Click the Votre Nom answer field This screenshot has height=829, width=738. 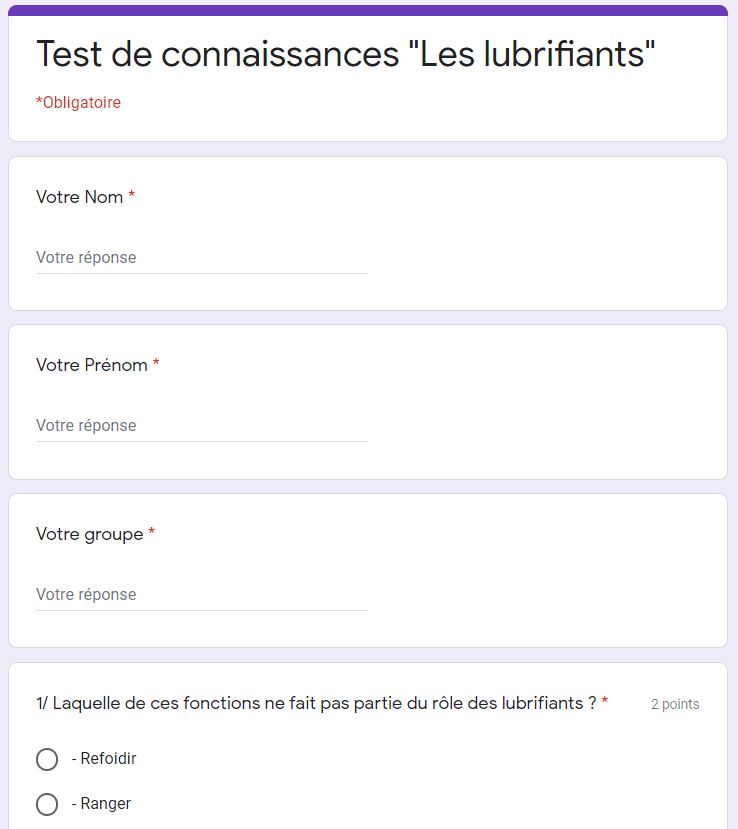pos(201,258)
